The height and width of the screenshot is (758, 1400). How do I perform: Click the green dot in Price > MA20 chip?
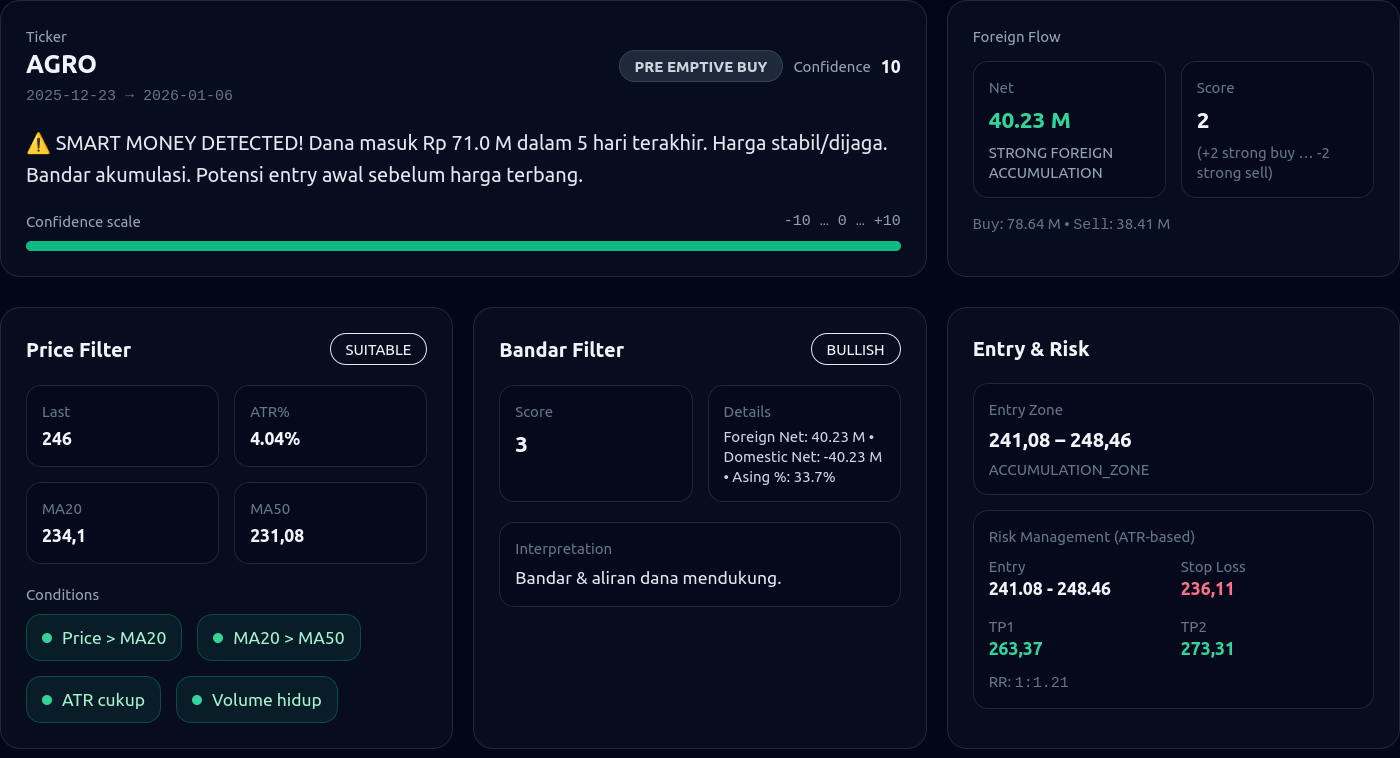46,638
